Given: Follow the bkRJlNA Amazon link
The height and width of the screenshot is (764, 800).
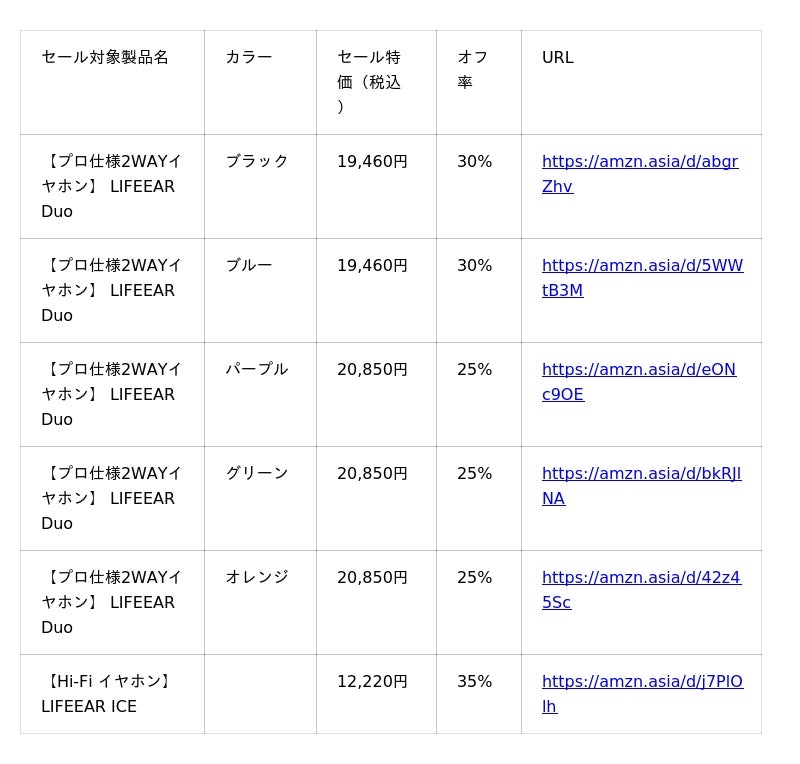Looking at the screenshot, I should point(641,474).
